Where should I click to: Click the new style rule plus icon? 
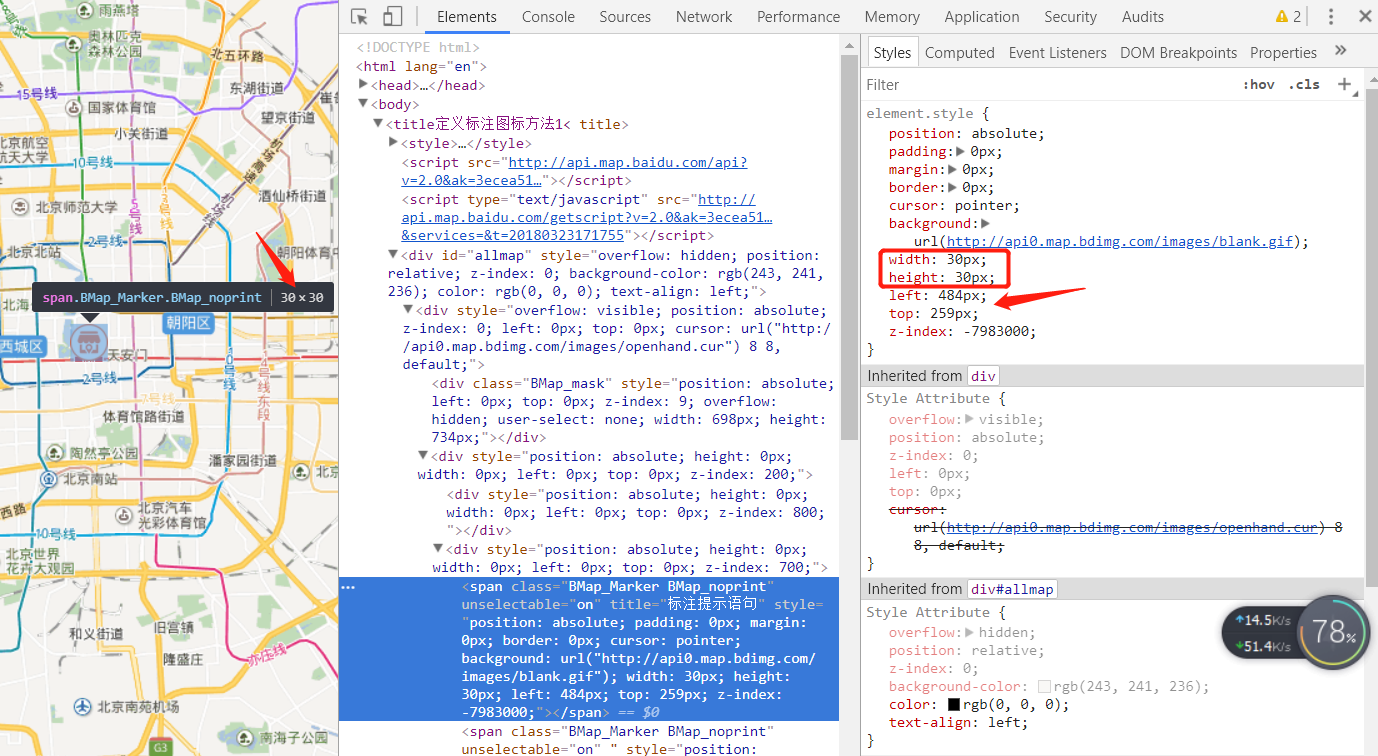(x=1344, y=84)
